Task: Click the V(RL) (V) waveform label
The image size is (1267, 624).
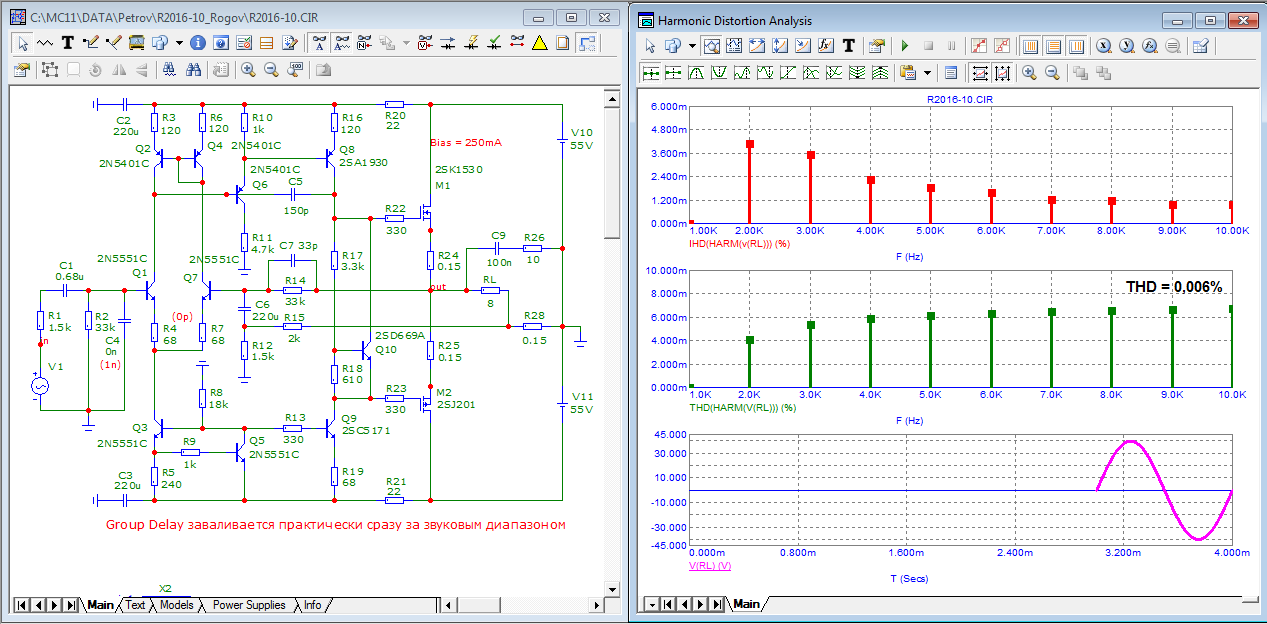Action: 709,566
